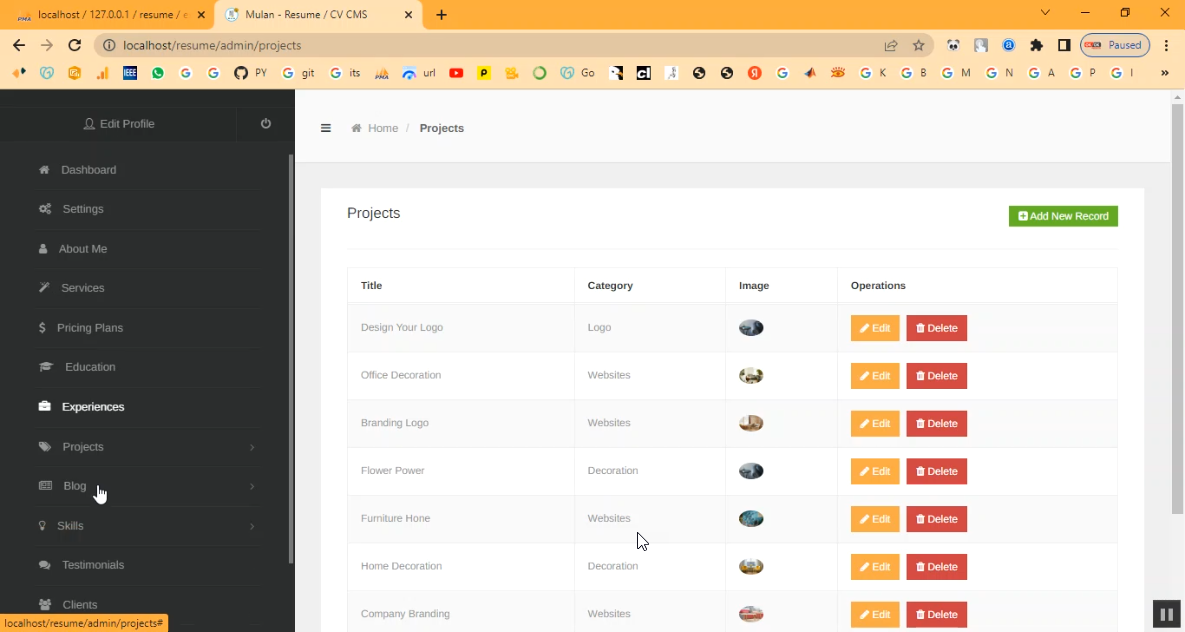The width and height of the screenshot is (1185, 632).
Task: Click the browser reload page icon
Action: (x=74, y=45)
